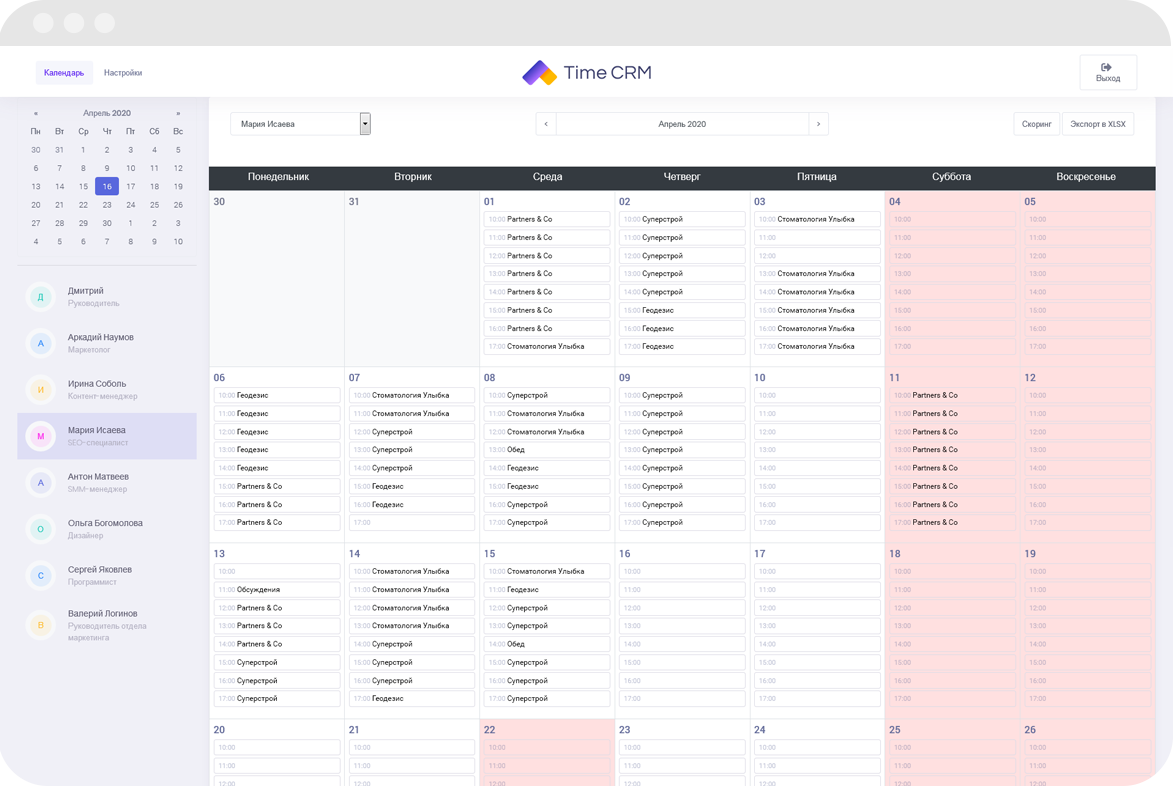Open 12:00 Суперстрой slot on day 07
1173x786 pixels.
tap(412, 432)
